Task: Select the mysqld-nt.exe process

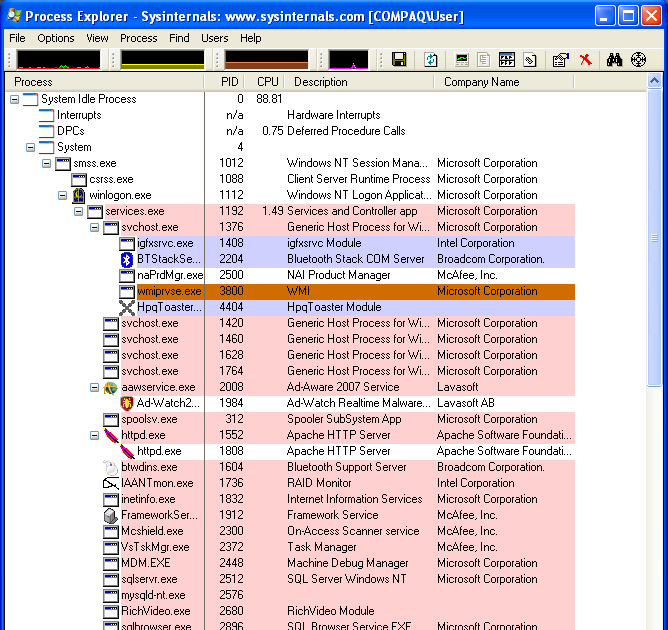Action: coord(152,595)
